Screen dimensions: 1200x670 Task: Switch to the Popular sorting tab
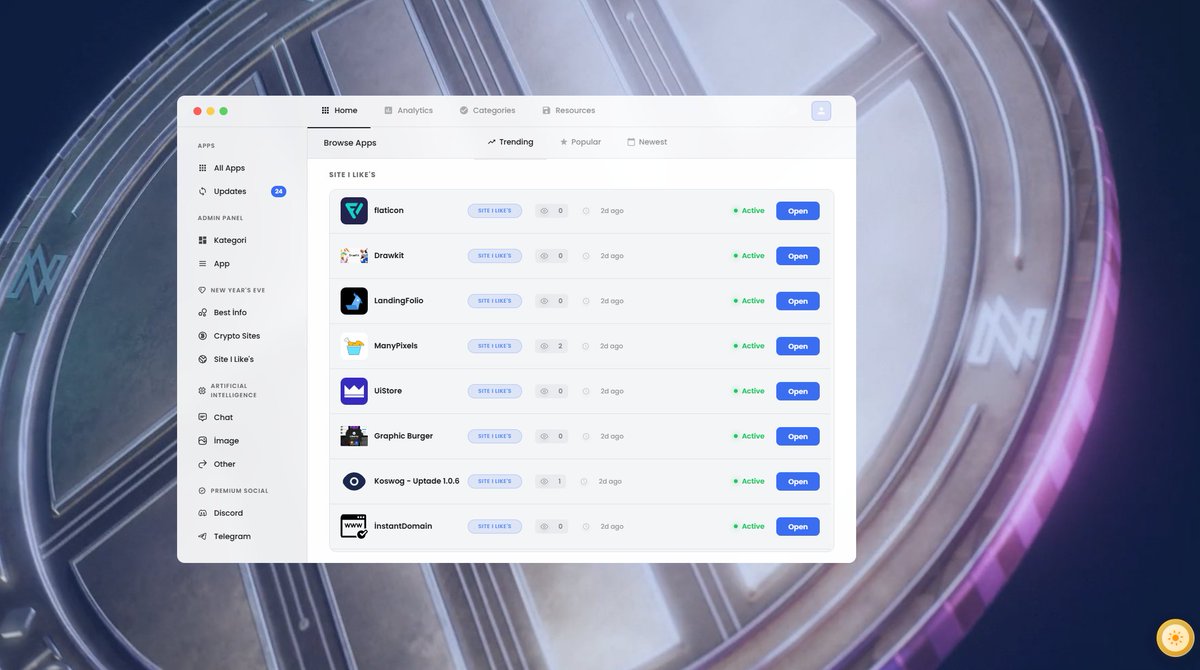tap(580, 141)
